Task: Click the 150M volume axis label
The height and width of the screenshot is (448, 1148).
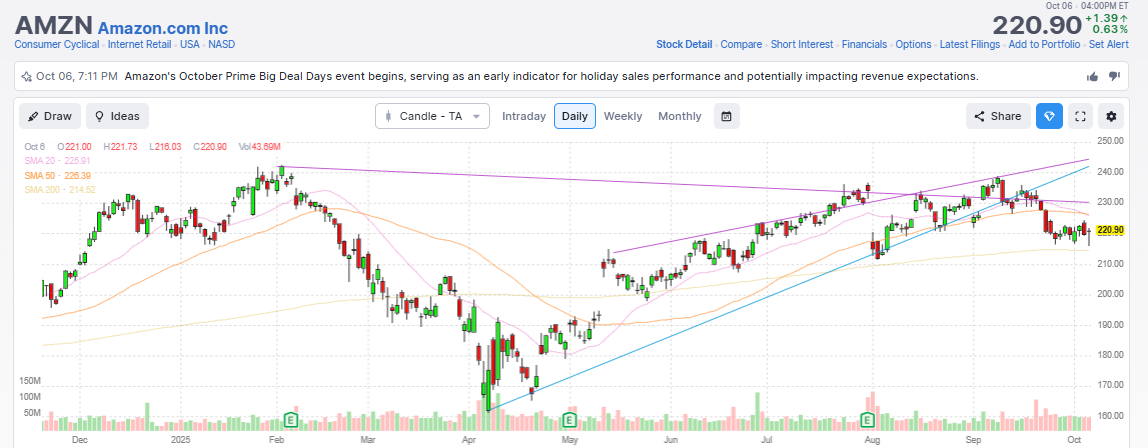Action: [30, 381]
